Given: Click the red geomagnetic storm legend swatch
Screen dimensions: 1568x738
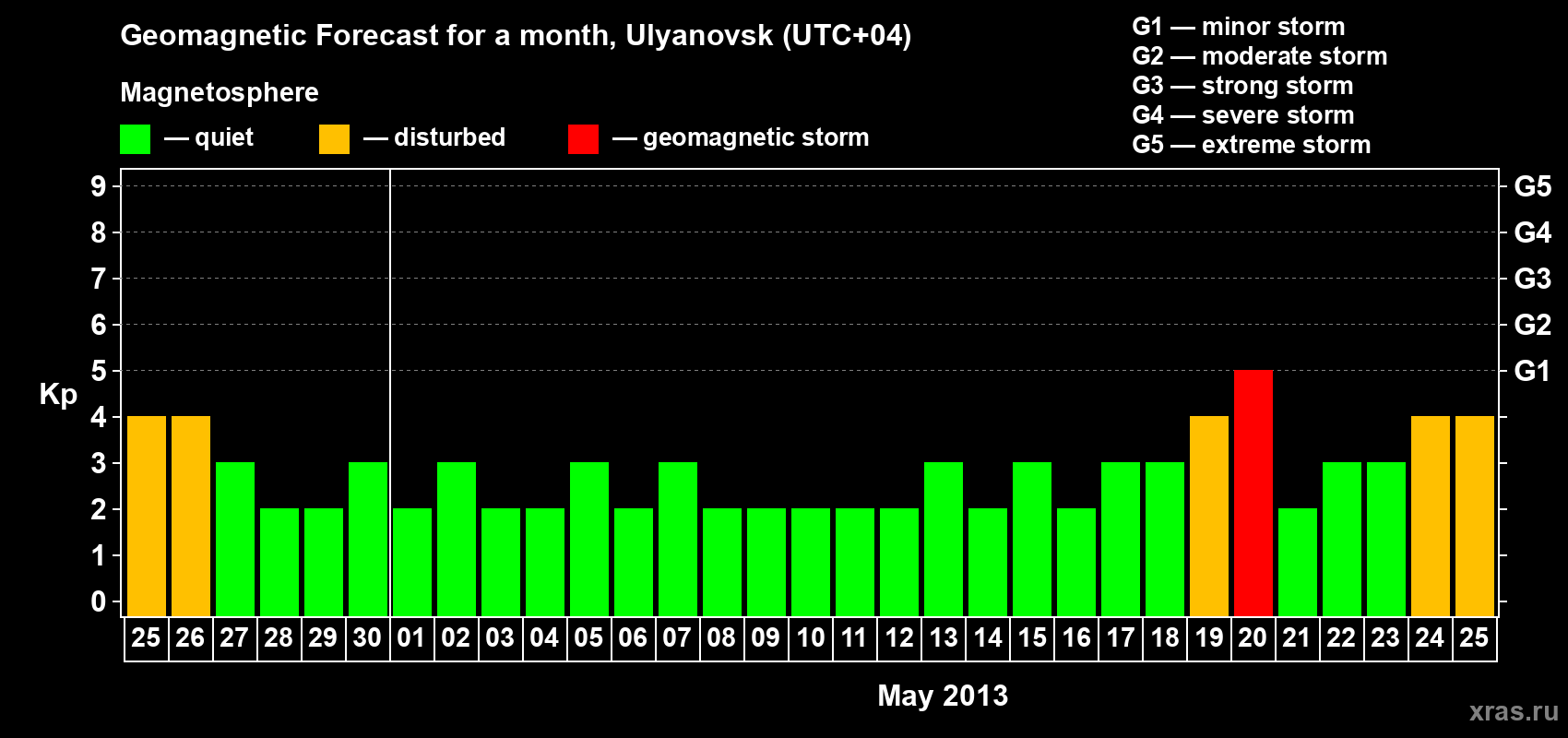Looking at the screenshot, I should 583,139.
